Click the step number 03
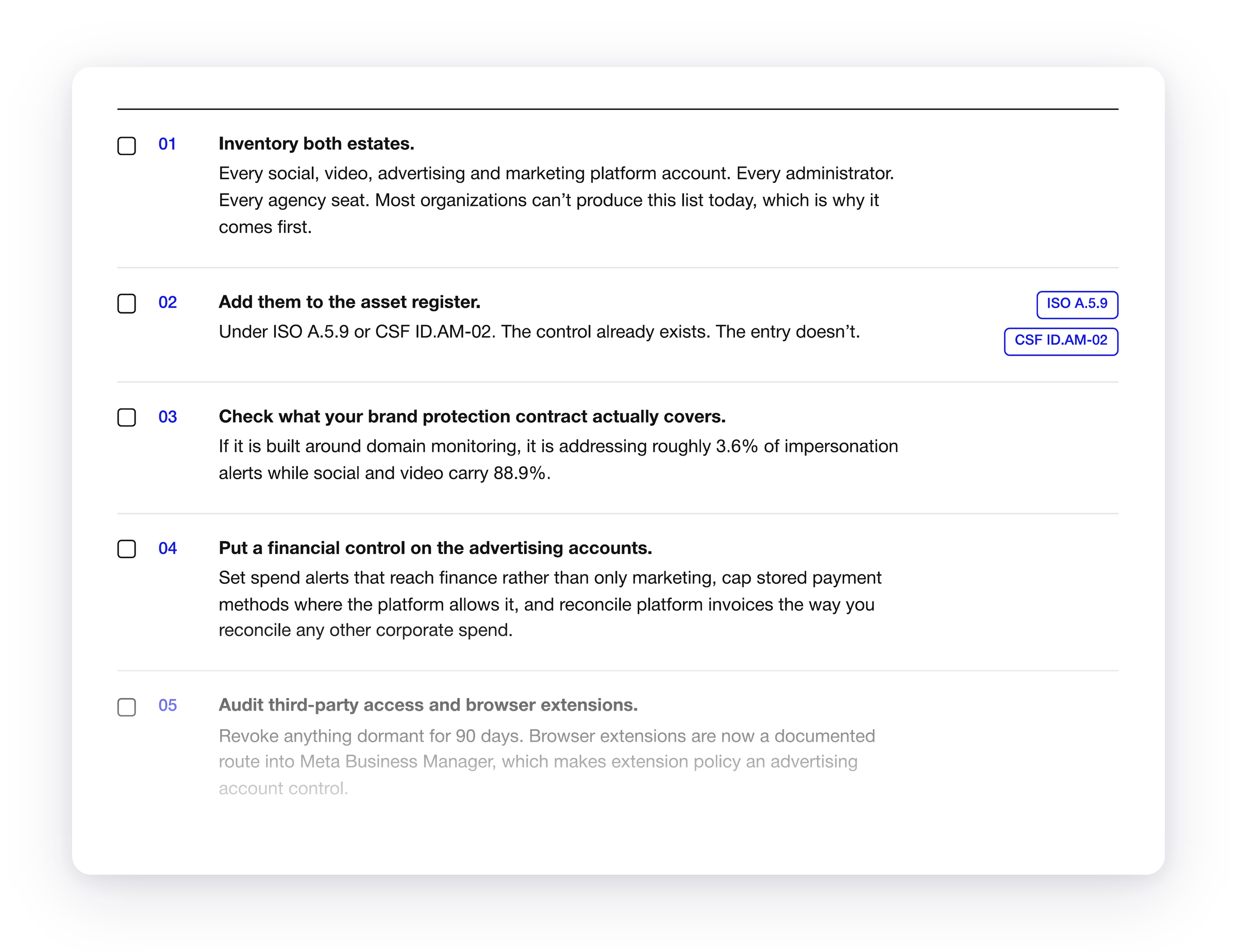The image size is (1237, 952). point(167,417)
